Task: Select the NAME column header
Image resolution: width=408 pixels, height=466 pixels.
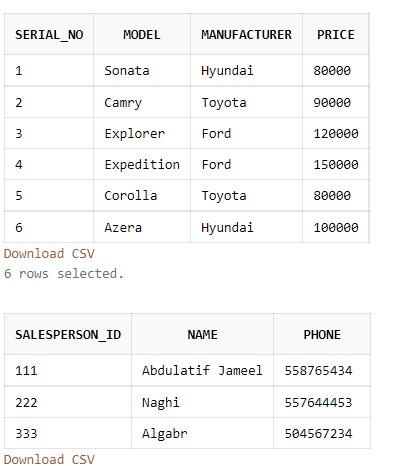Action: pyautogui.click(x=202, y=335)
